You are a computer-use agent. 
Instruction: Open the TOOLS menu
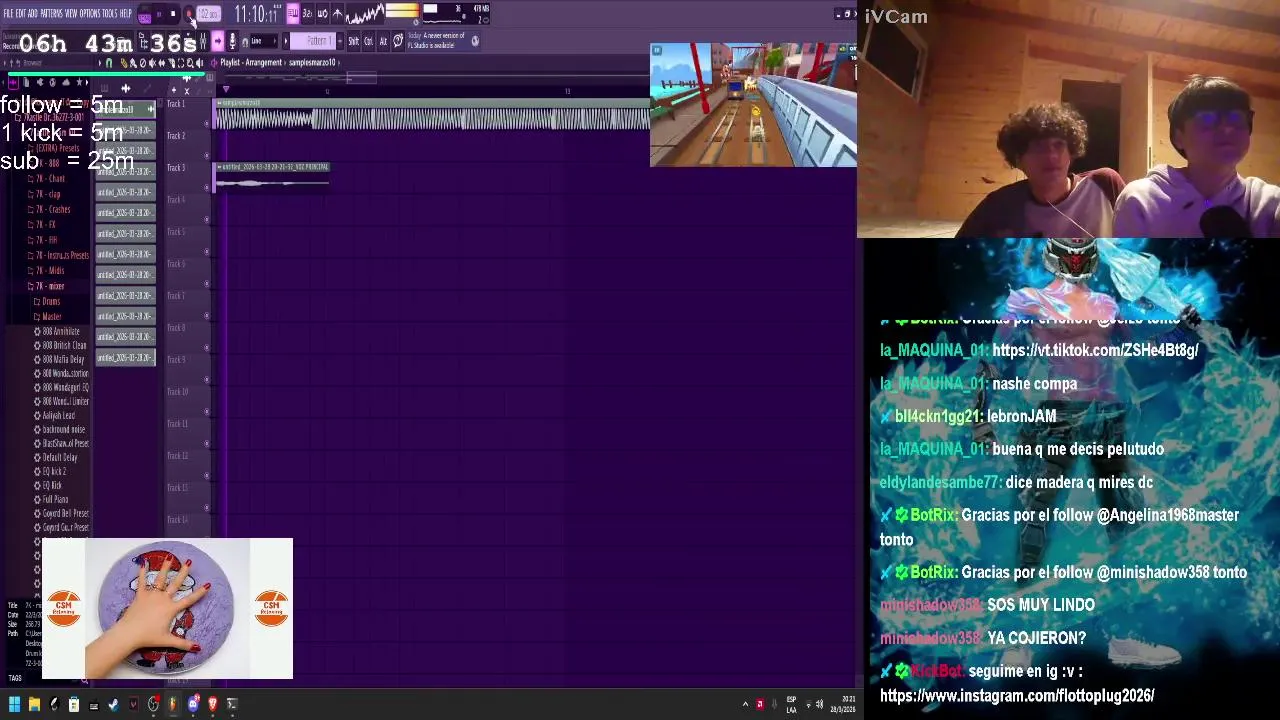tap(110, 13)
